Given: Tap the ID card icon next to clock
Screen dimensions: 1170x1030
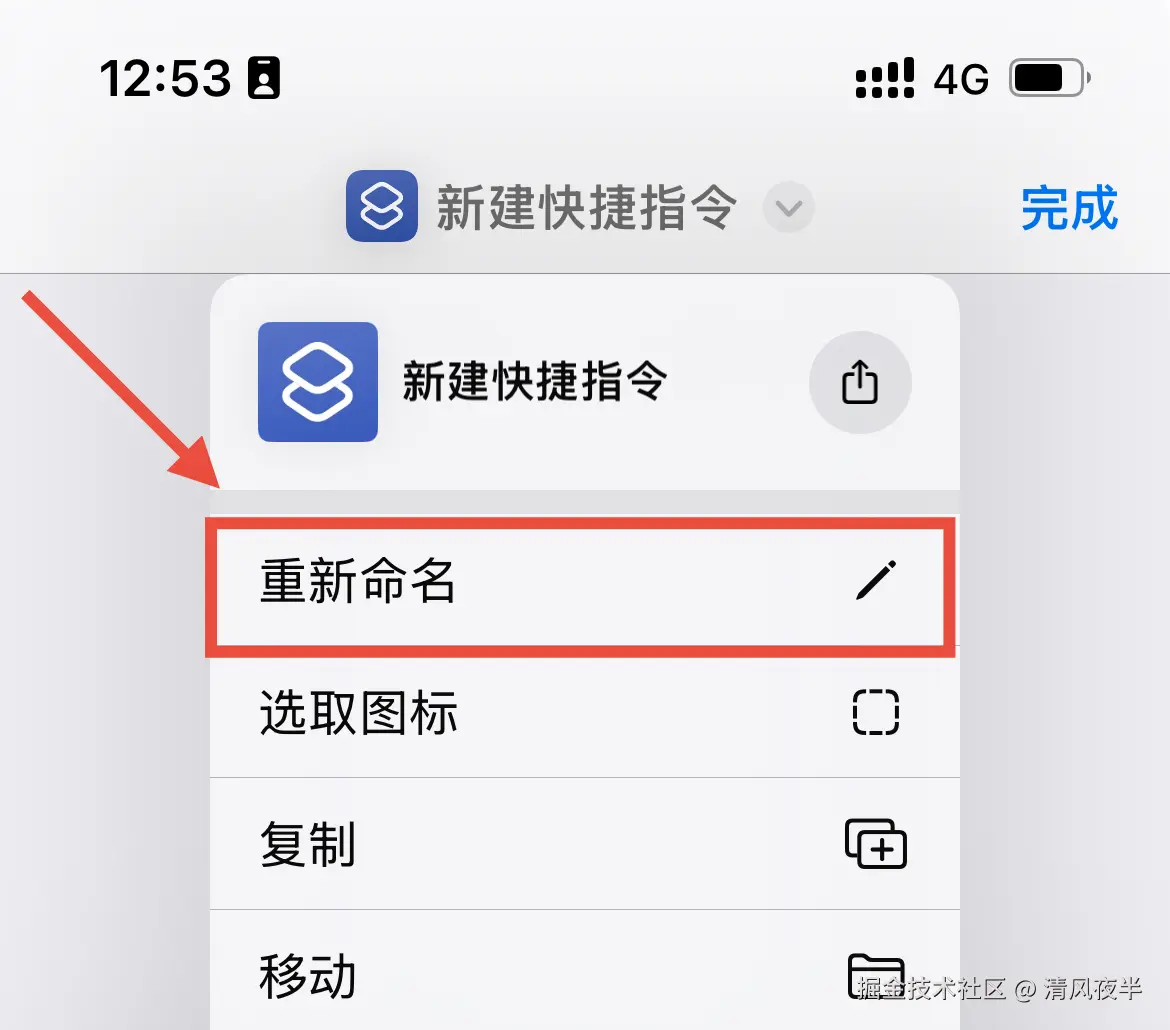Looking at the screenshot, I should point(264,78).
